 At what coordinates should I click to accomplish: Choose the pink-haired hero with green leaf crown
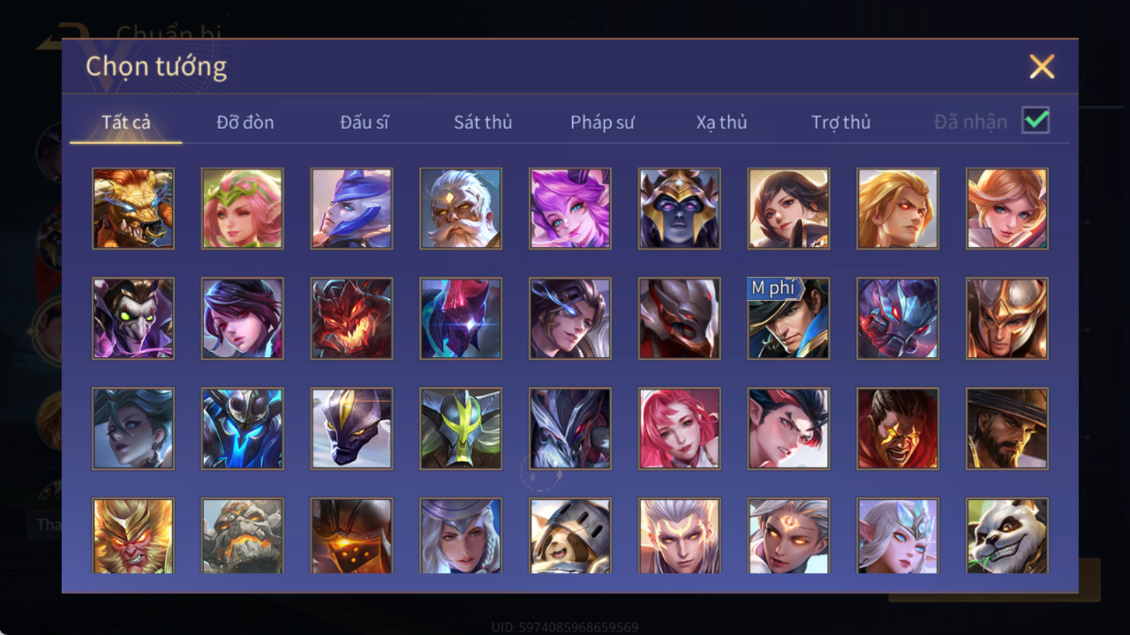click(x=242, y=209)
